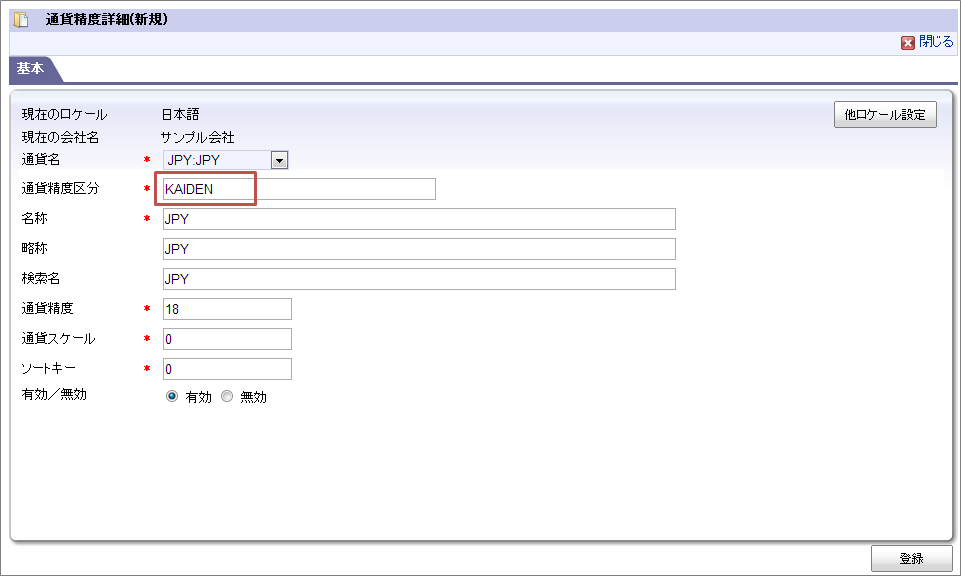
Task: Click the 現在のロケール label
Action: 64,115
